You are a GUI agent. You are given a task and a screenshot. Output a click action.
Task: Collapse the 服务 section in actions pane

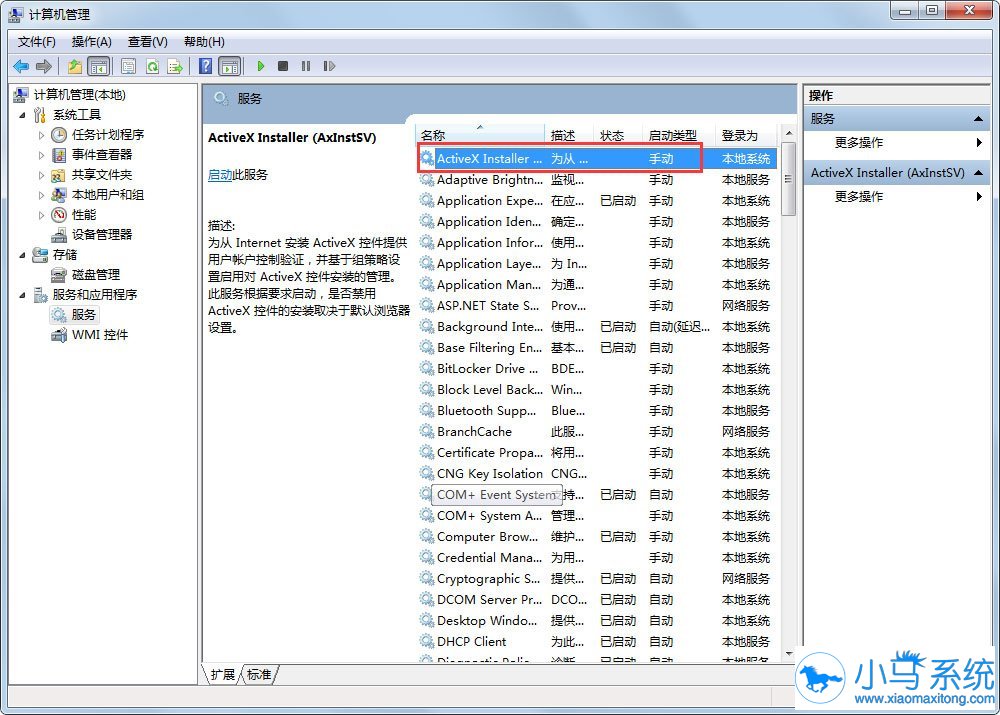978,119
